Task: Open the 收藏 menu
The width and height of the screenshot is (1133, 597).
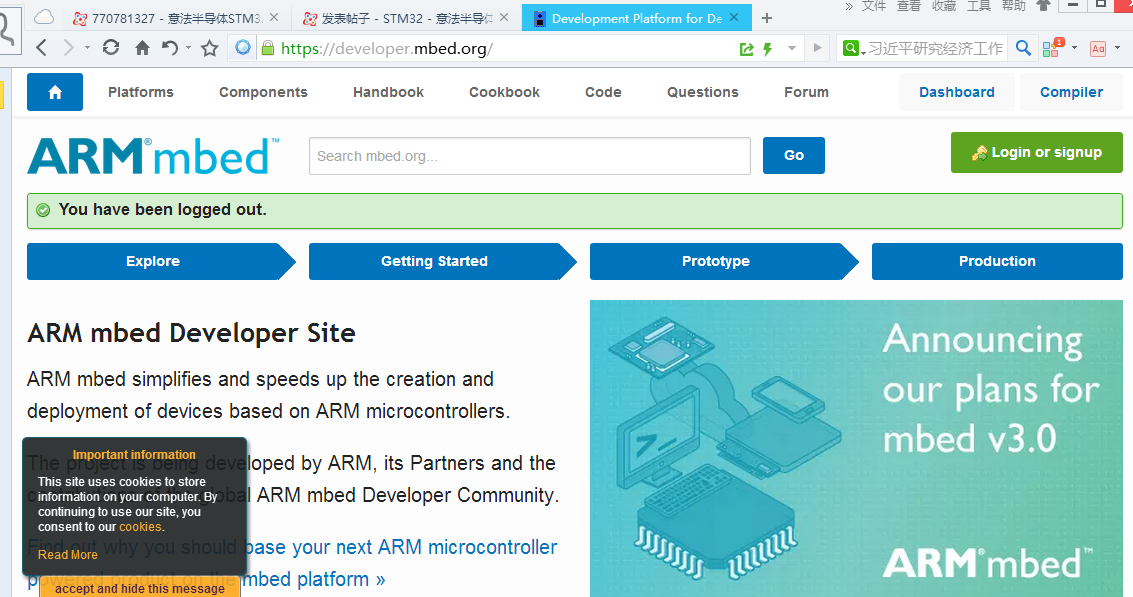Action: point(944,6)
